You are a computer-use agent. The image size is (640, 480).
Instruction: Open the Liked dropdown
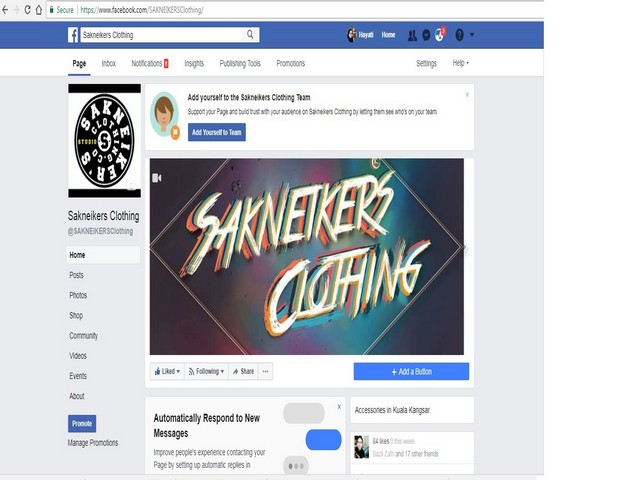(167, 371)
